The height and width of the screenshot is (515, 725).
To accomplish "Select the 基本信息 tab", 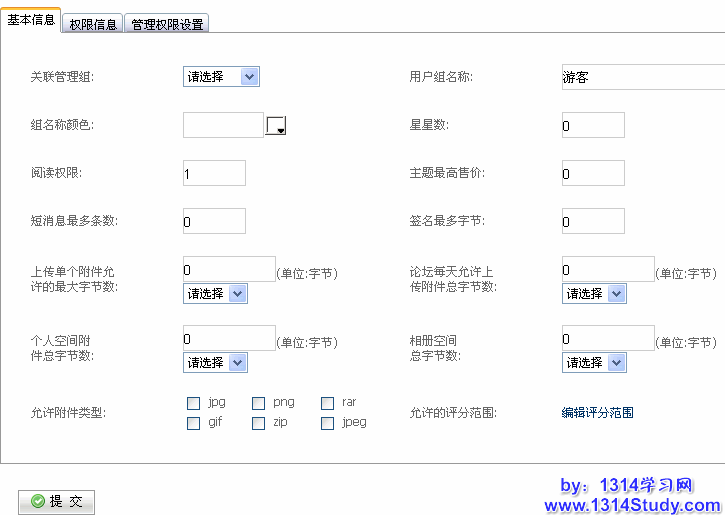I will (x=31, y=20).
